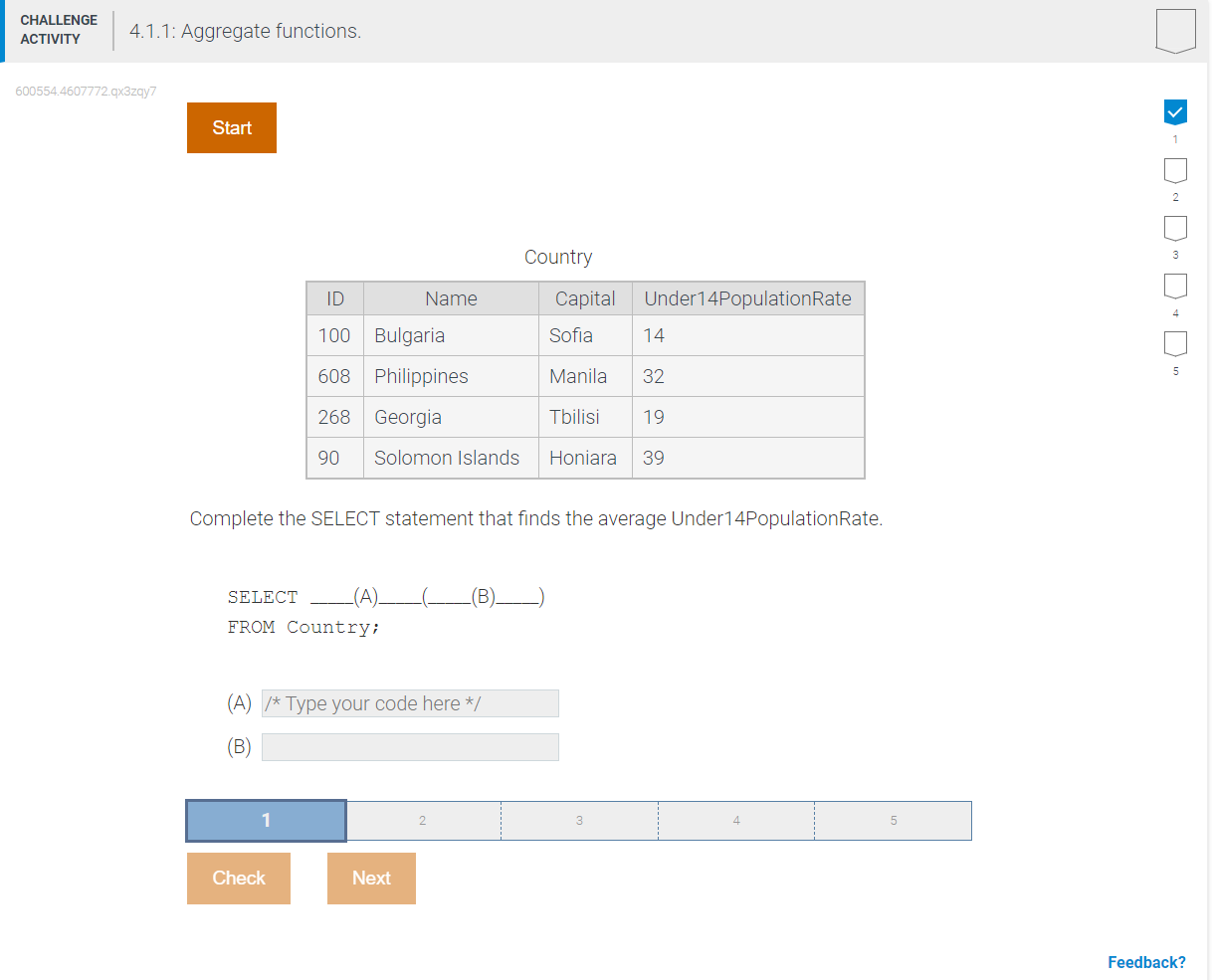The height and width of the screenshot is (980, 1212).
Task: Click completion badge 1 in the right sidebar
Action: 1175,111
